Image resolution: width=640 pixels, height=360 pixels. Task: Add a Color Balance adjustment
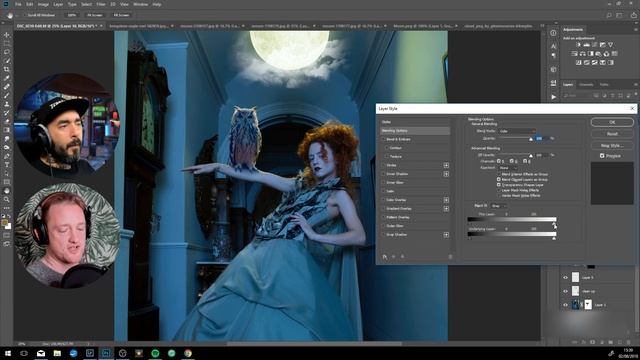pyautogui.click(x=582, y=53)
